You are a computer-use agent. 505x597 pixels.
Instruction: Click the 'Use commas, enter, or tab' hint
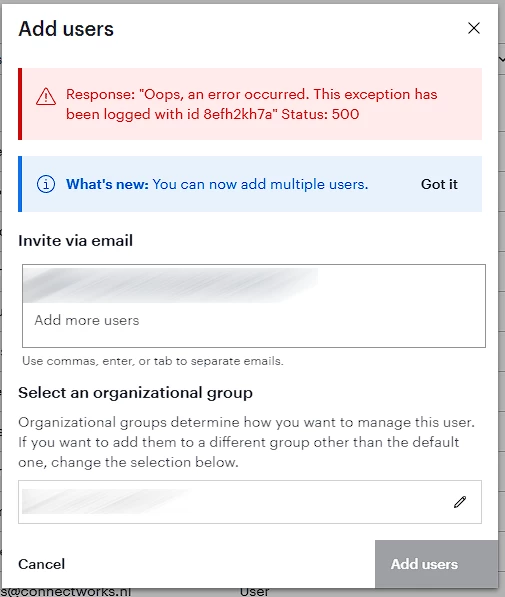coord(153,361)
